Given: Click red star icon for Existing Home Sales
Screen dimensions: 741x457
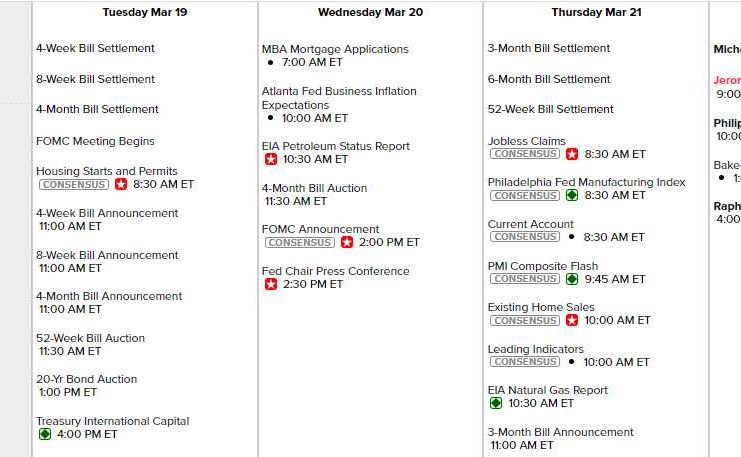Looking at the screenshot, I should (x=572, y=321).
